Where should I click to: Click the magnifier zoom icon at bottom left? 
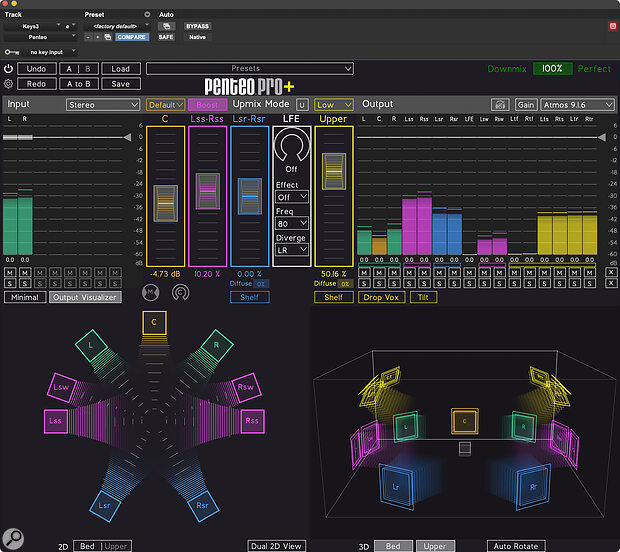click(x=13, y=539)
